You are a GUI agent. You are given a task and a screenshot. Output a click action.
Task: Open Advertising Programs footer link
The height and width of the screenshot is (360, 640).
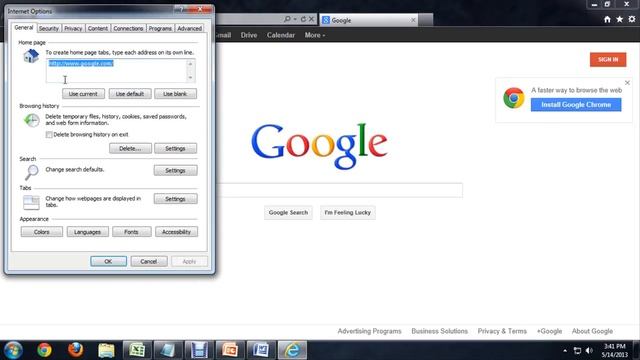pos(369,331)
